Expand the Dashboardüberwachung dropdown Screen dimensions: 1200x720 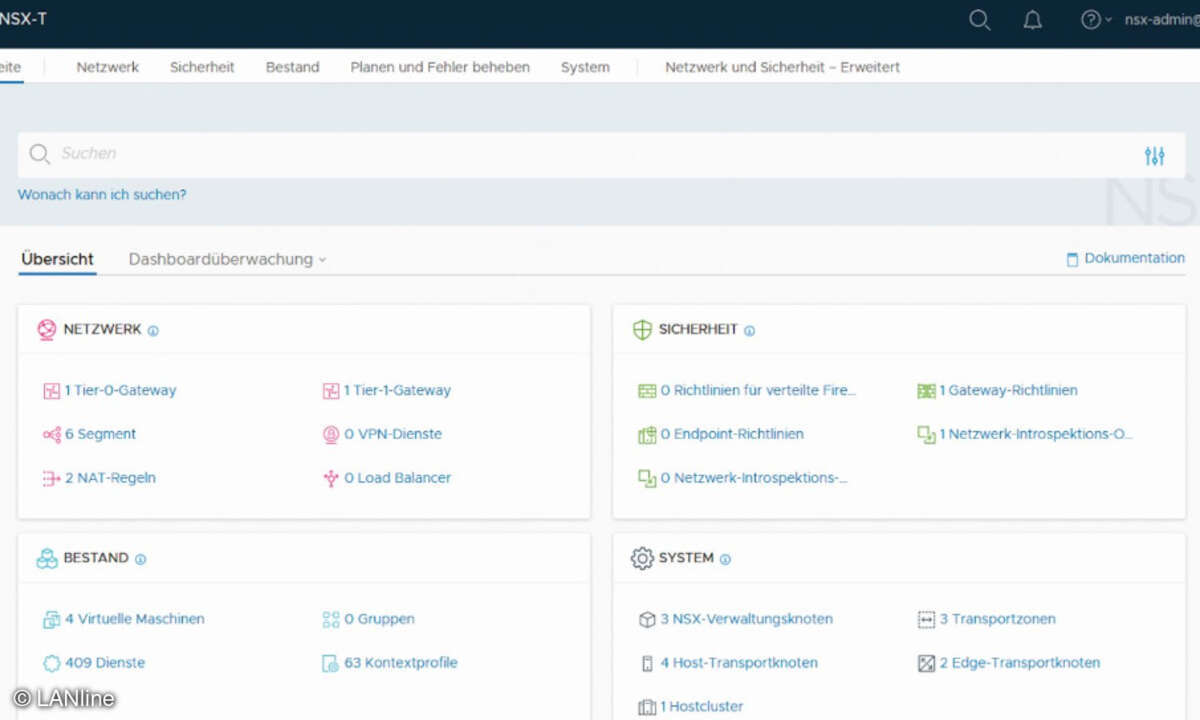[x=228, y=259]
